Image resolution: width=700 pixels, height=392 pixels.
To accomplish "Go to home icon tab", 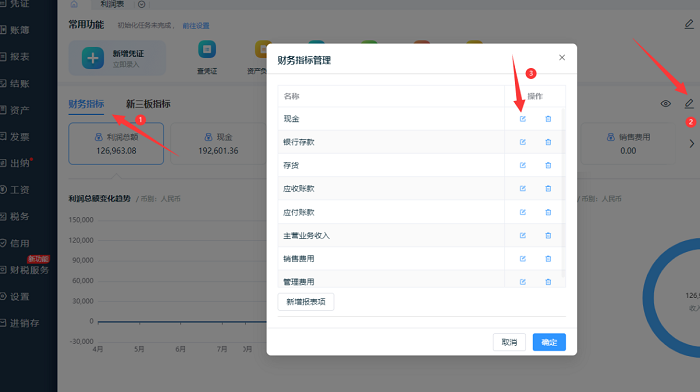I will coord(74,4).
